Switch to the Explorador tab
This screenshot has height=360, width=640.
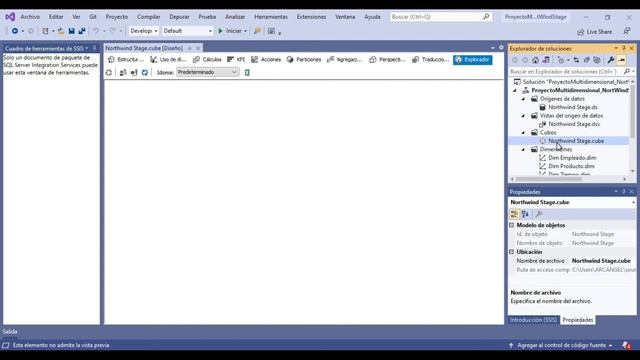pyautogui.click(x=473, y=60)
